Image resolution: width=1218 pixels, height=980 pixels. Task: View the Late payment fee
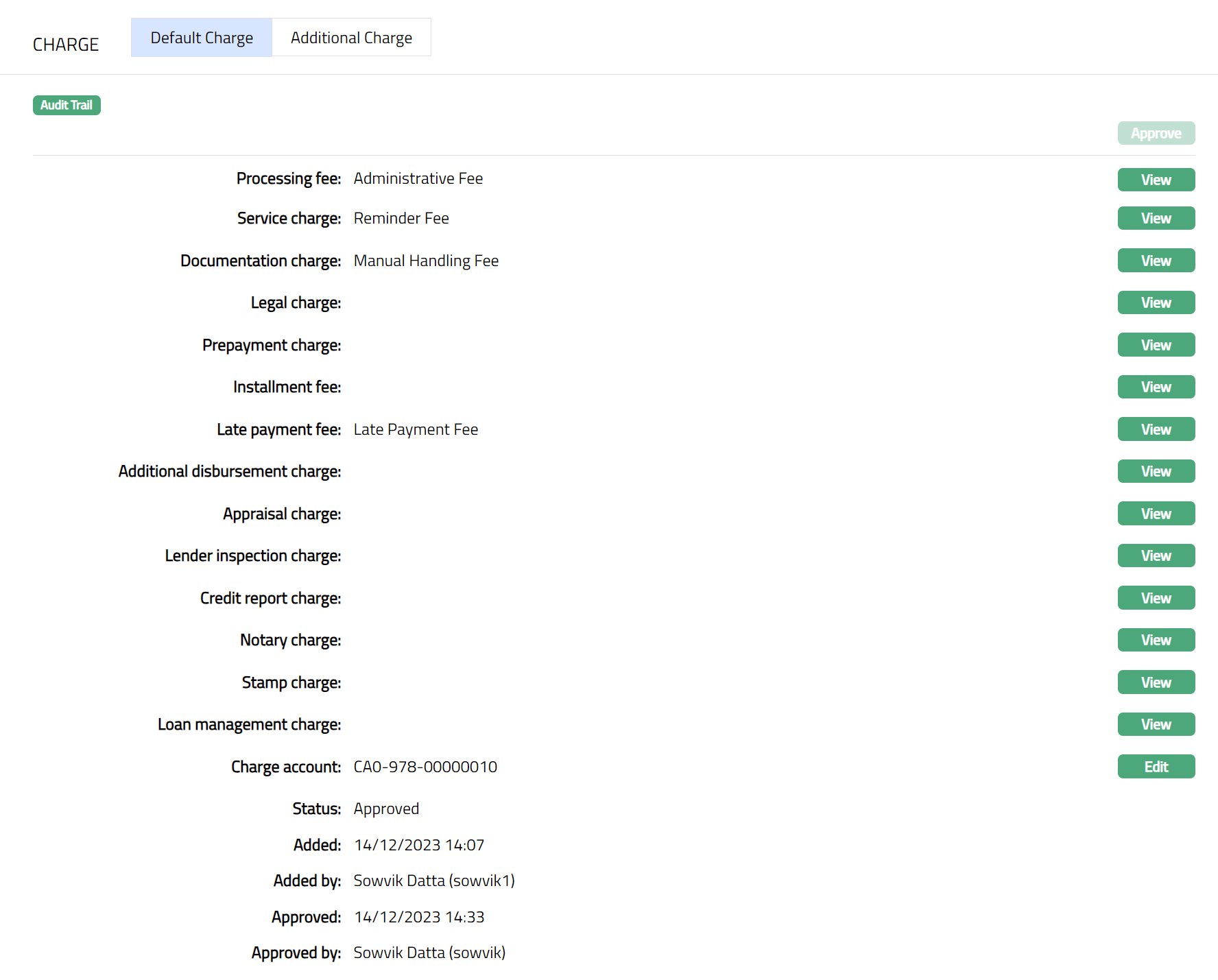(x=1156, y=429)
